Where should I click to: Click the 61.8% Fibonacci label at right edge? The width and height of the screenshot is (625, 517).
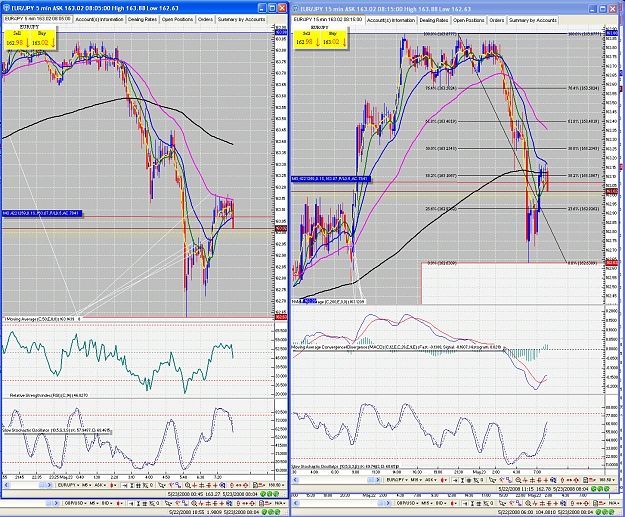tap(584, 121)
